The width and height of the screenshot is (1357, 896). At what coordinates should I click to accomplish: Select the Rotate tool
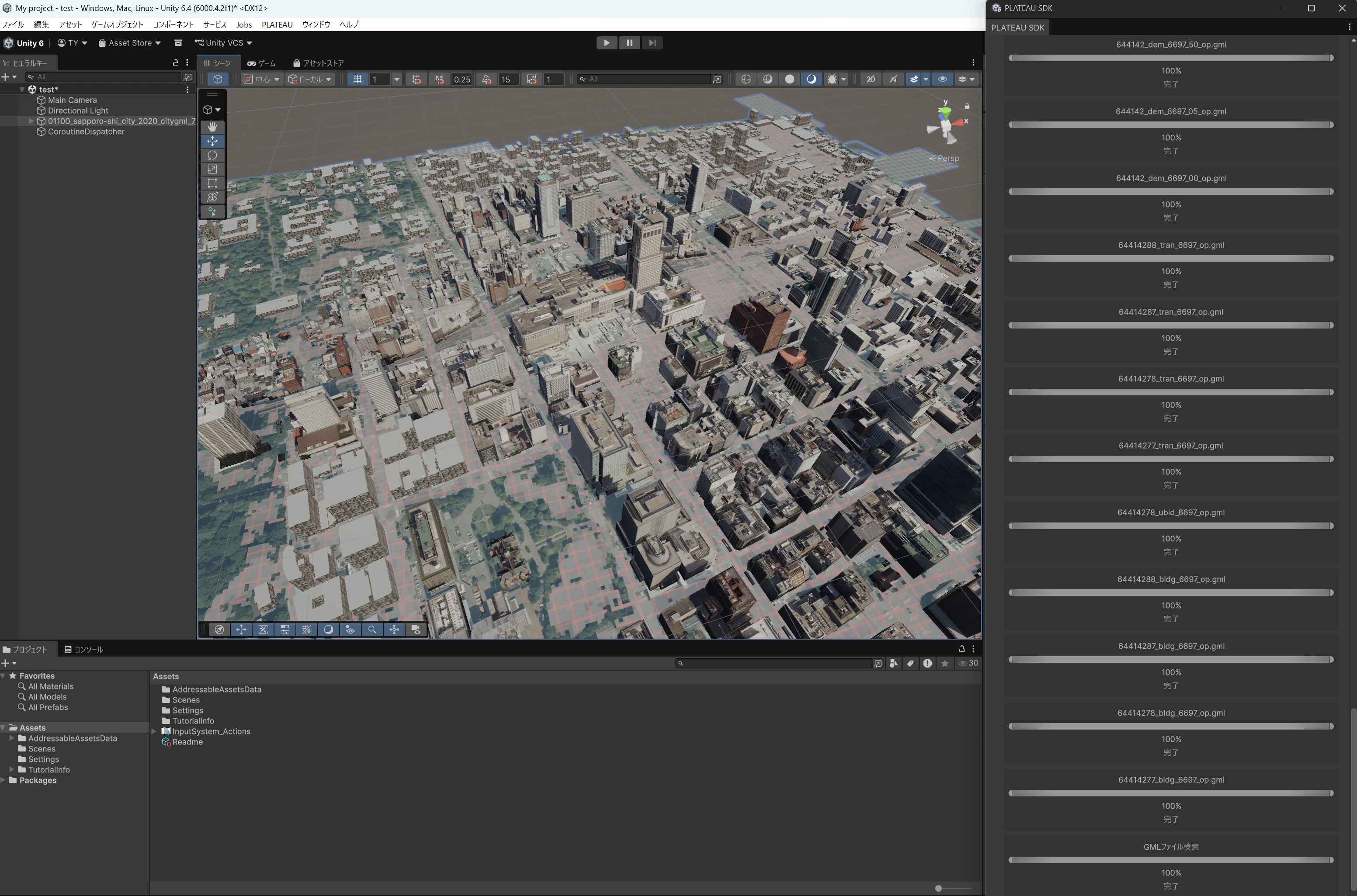pyautogui.click(x=212, y=155)
